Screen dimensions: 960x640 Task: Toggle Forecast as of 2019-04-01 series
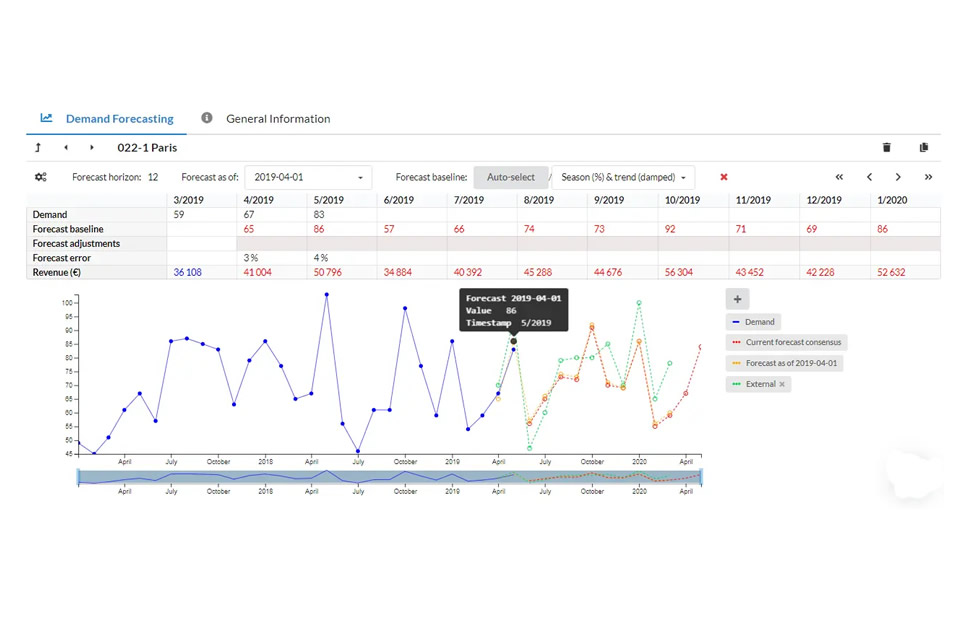pos(785,363)
